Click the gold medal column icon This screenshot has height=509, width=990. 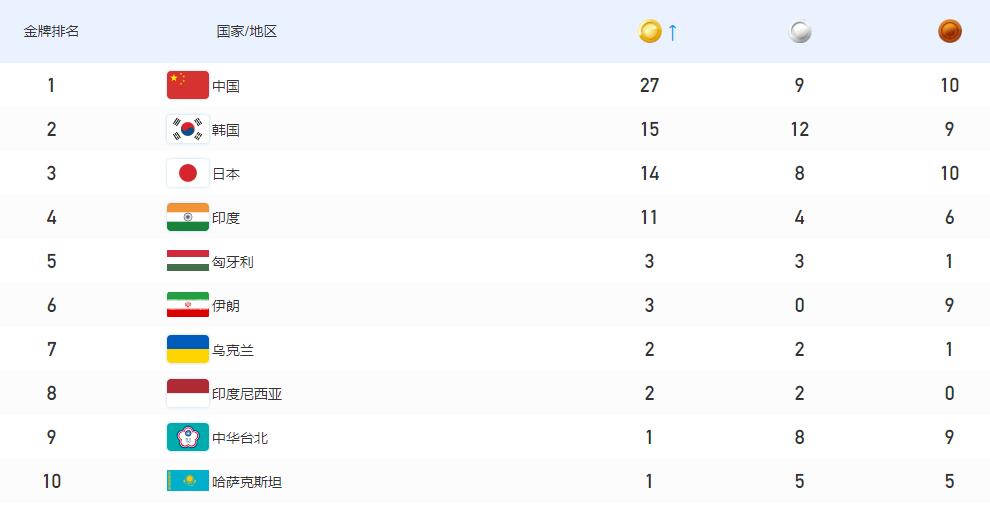coord(650,31)
